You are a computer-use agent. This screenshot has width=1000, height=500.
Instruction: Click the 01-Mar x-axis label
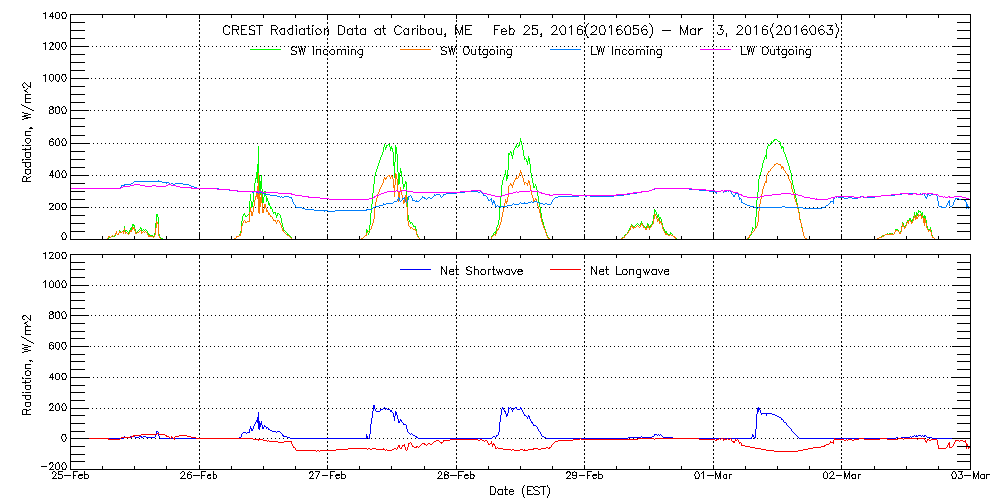[x=714, y=477]
